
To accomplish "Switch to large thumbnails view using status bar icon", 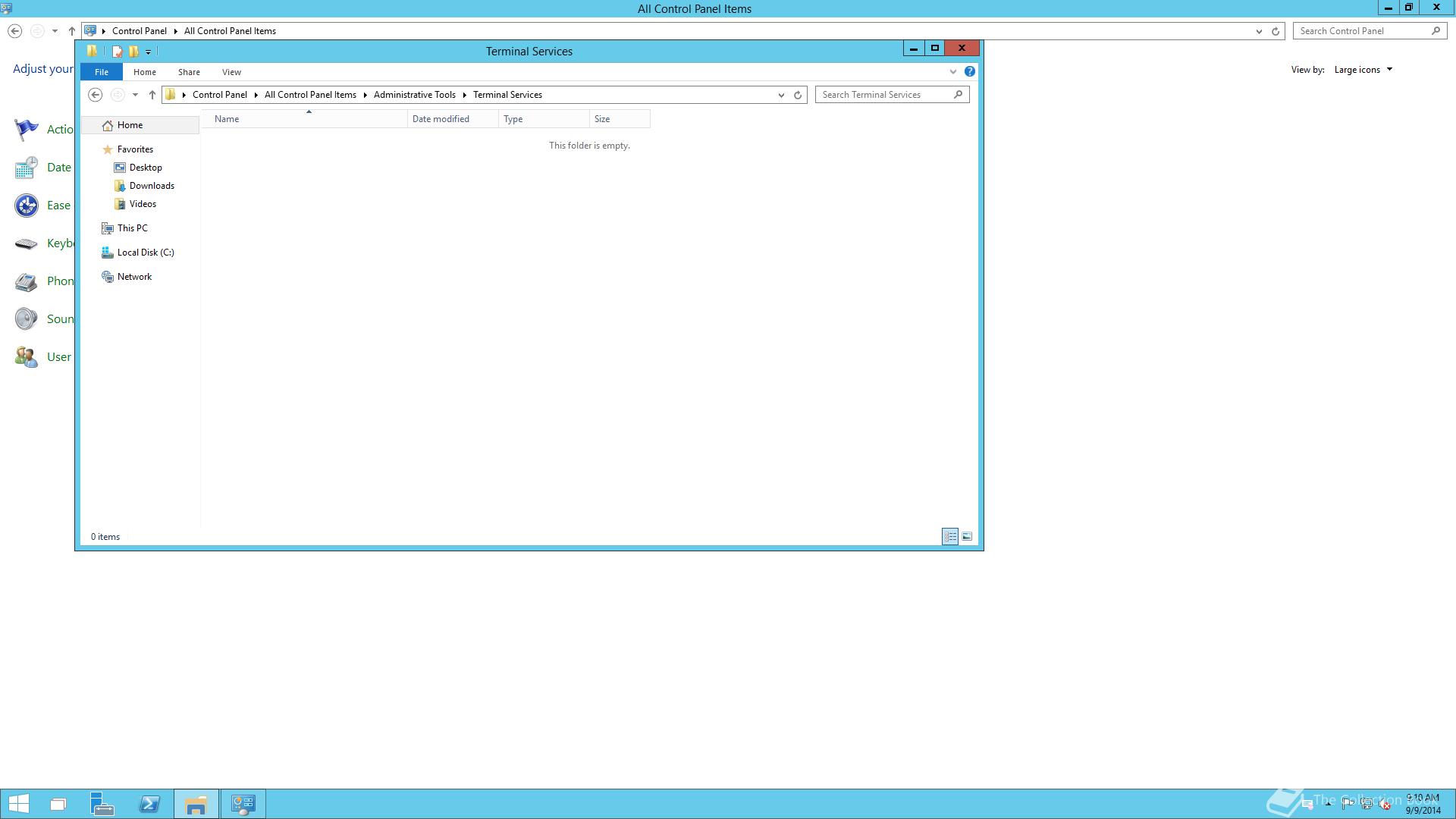I will [x=967, y=537].
